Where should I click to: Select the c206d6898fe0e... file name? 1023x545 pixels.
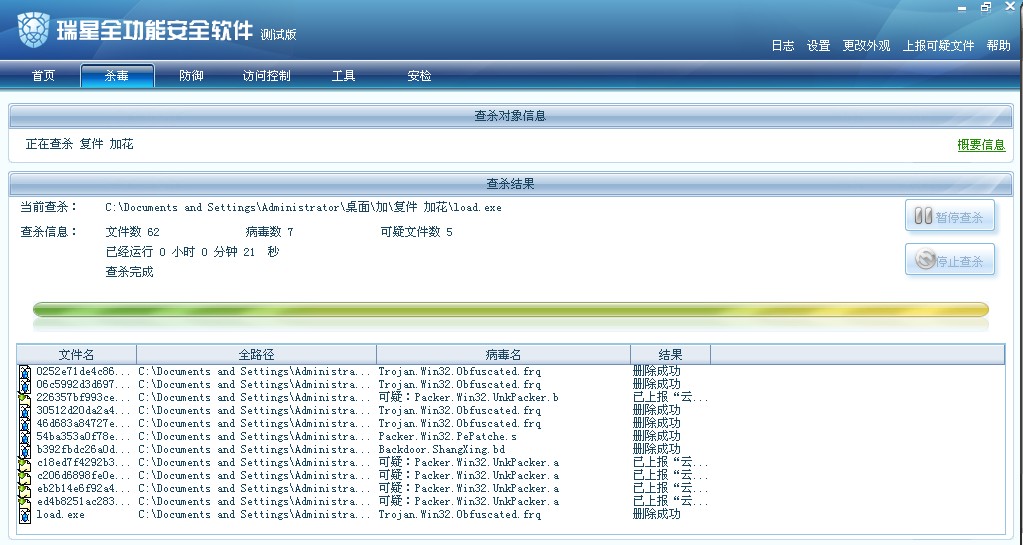(x=84, y=476)
